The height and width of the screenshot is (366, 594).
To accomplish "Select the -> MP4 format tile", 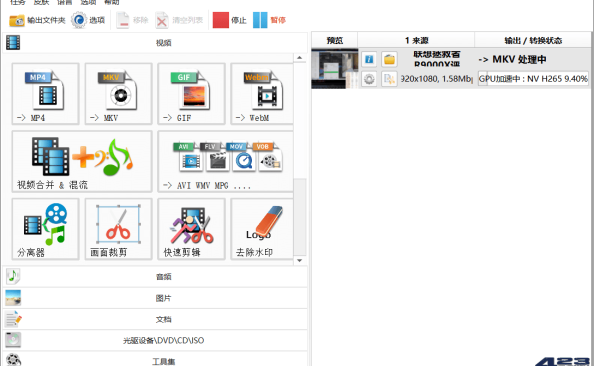I will [x=45, y=94].
